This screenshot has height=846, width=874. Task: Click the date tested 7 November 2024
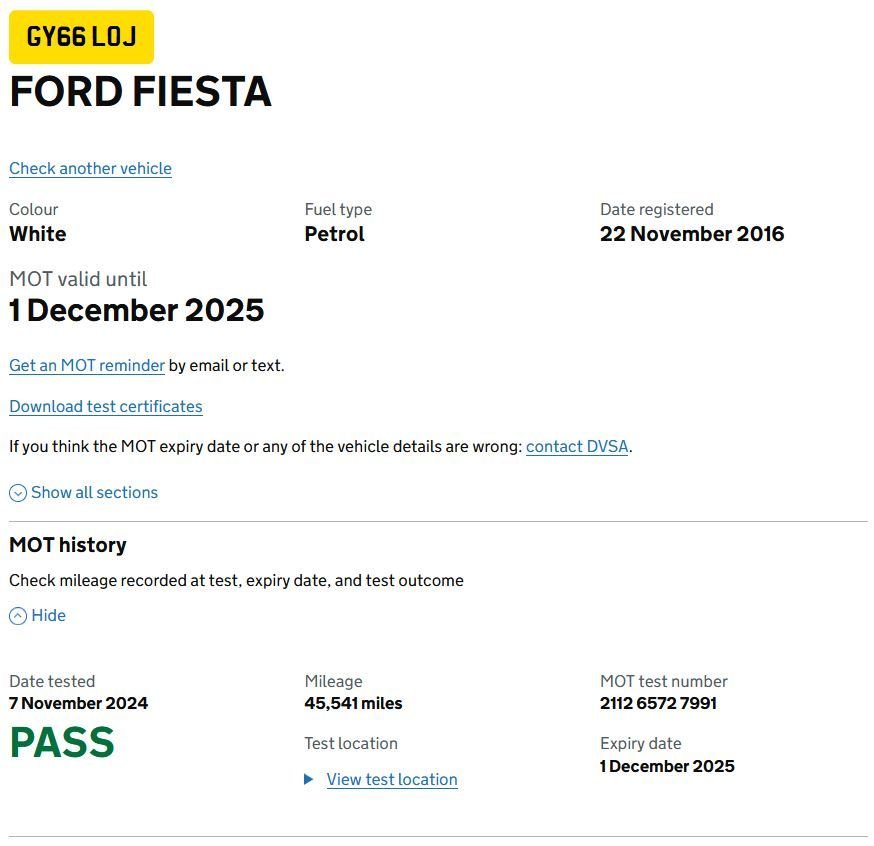coord(79,703)
